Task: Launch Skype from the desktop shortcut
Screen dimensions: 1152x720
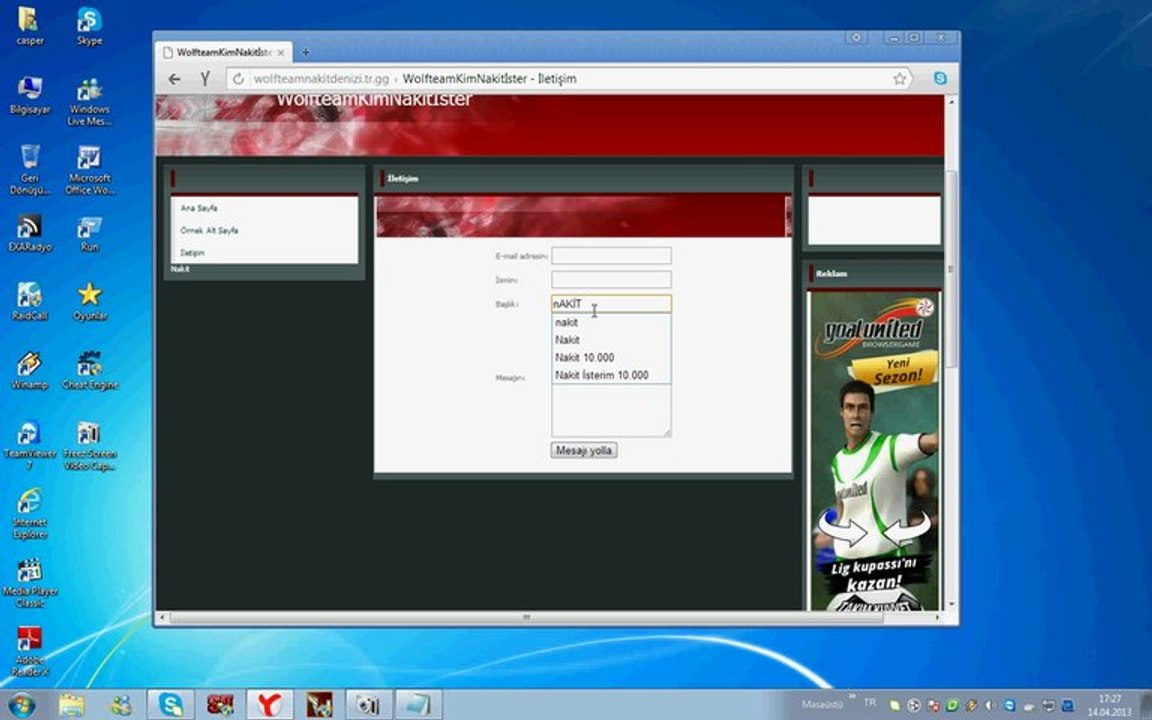Action: 90,25
